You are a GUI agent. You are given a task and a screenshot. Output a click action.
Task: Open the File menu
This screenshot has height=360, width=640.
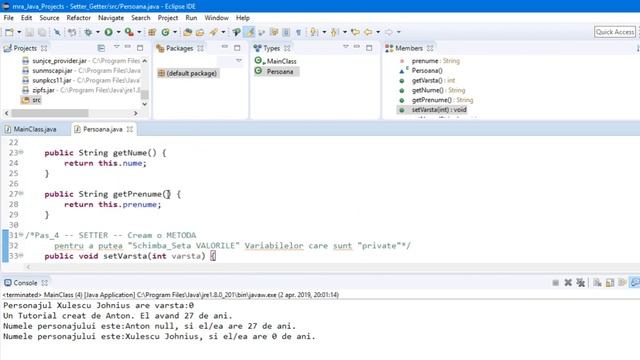coord(9,18)
